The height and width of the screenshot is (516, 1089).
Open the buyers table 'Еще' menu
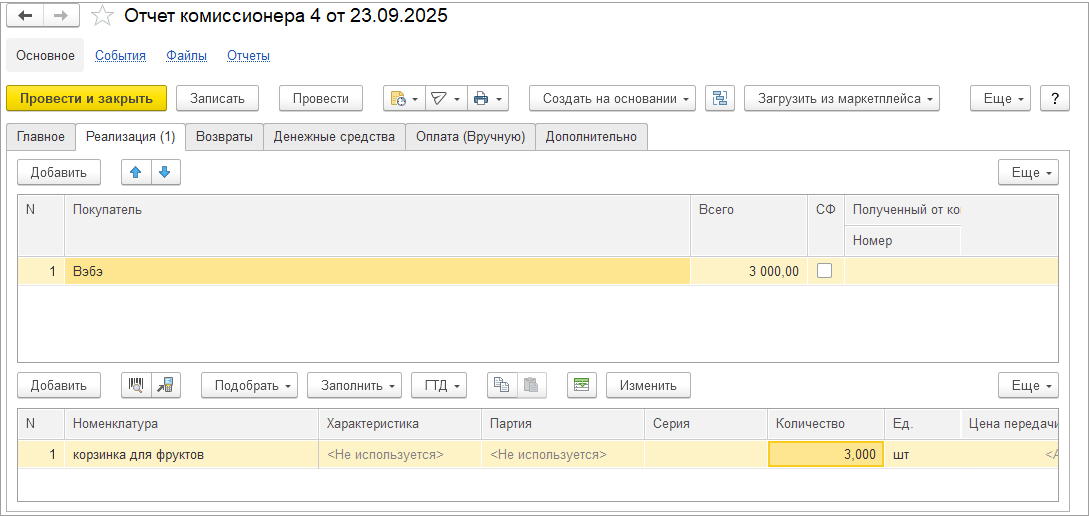coord(1028,172)
